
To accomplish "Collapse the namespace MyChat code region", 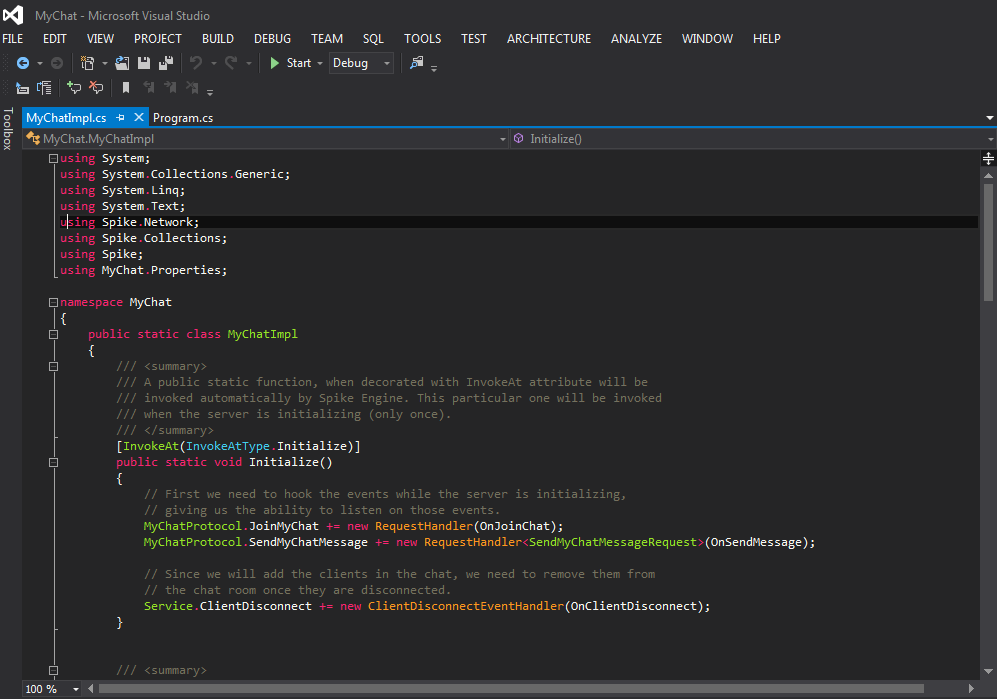I will coord(53,301).
